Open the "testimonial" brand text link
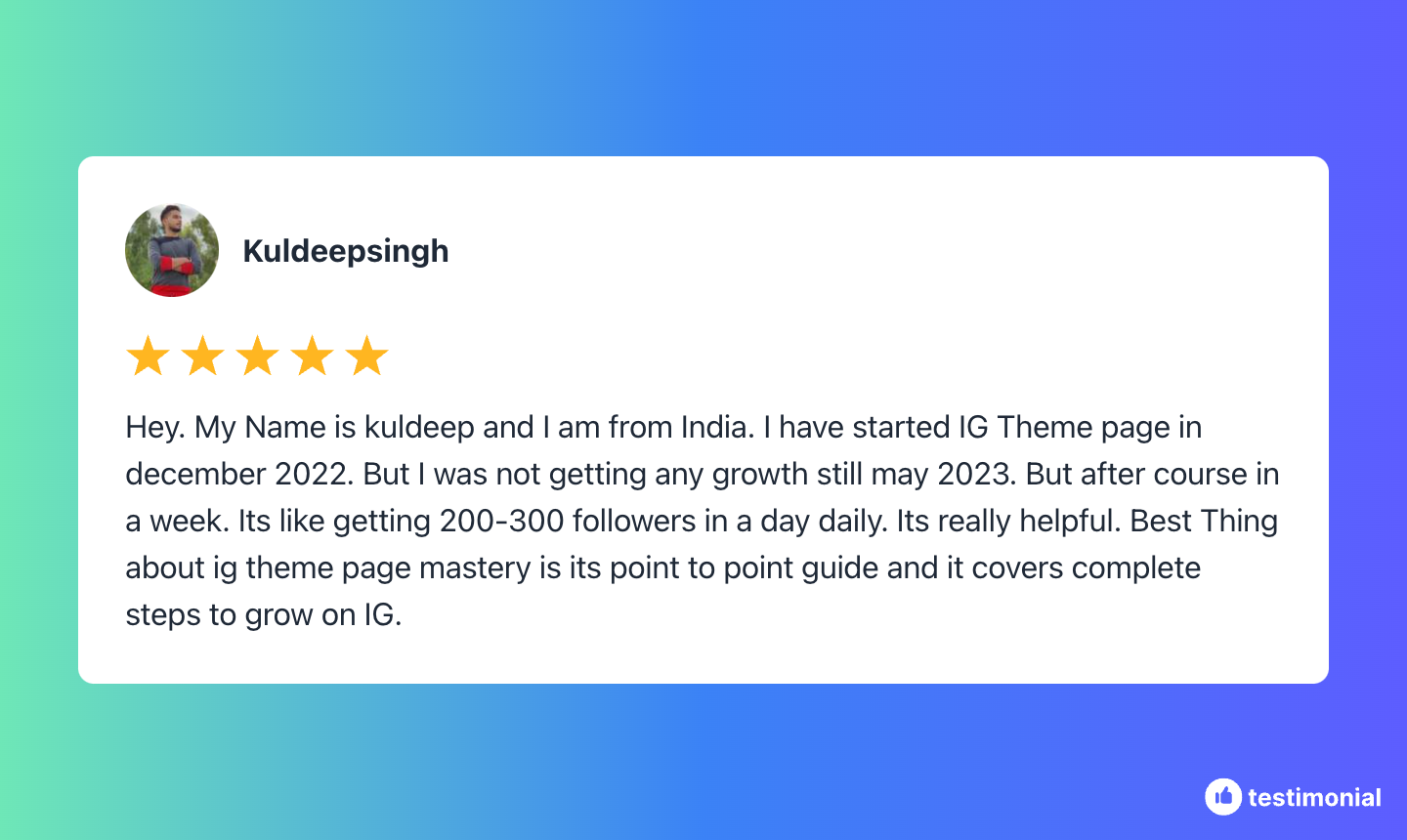 (1314, 798)
